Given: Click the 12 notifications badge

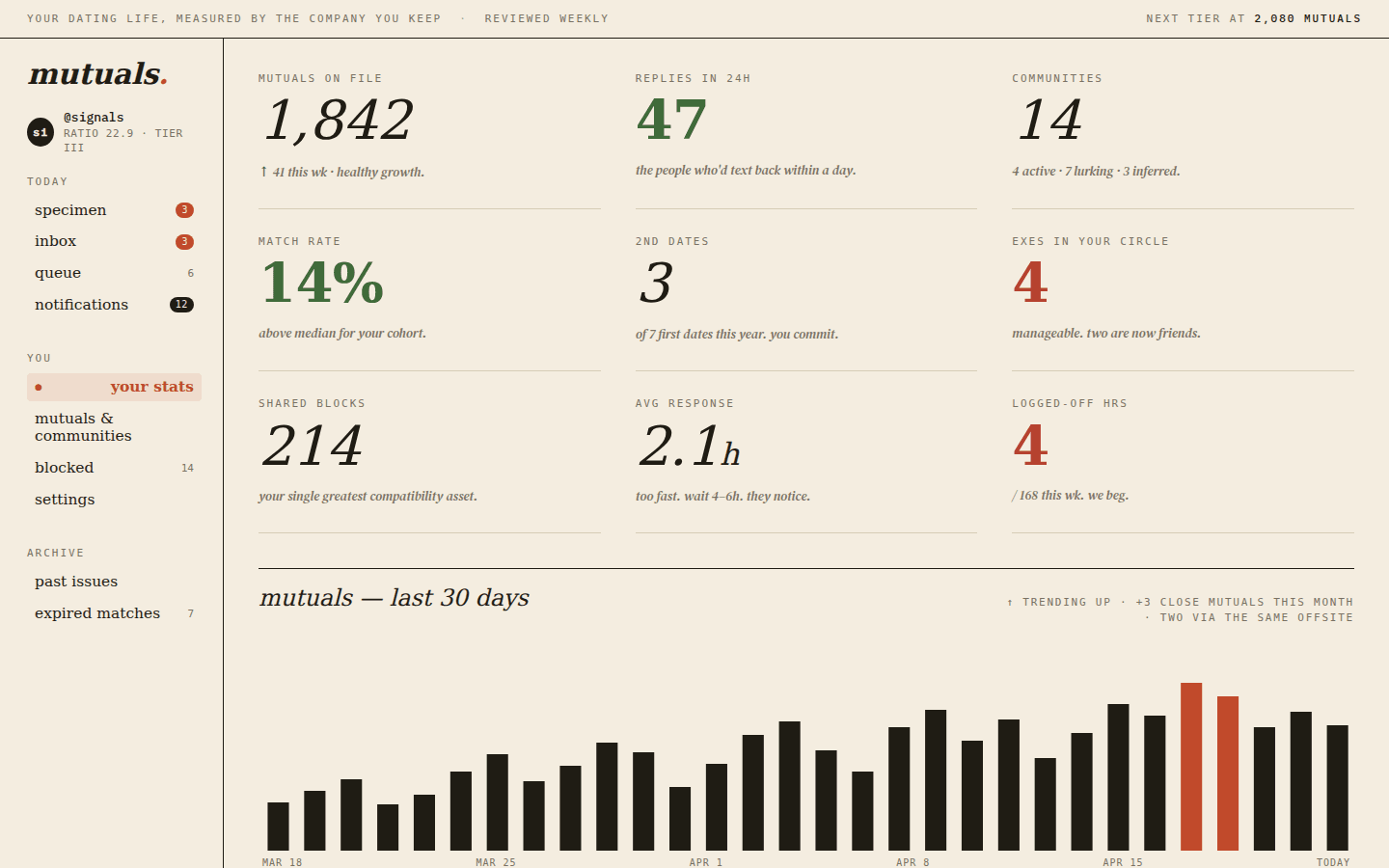Looking at the screenshot, I should (181, 305).
